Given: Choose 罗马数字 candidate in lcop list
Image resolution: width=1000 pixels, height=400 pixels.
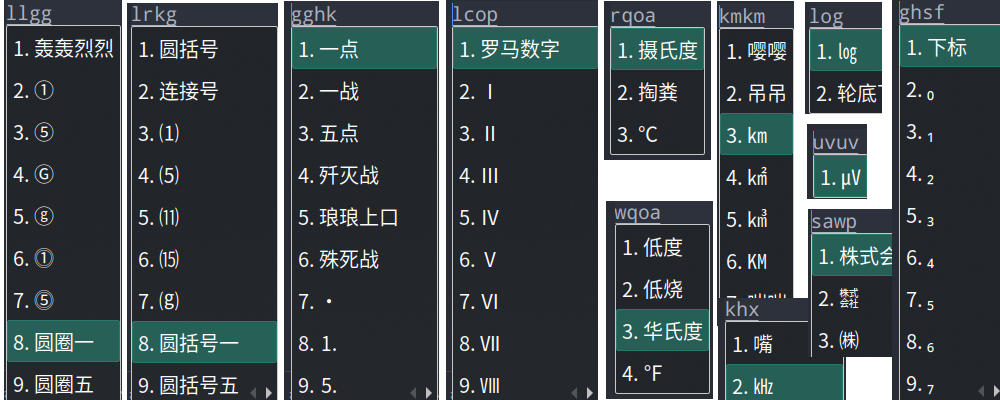Looking at the screenshot, I should pyautogui.click(x=525, y=48).
